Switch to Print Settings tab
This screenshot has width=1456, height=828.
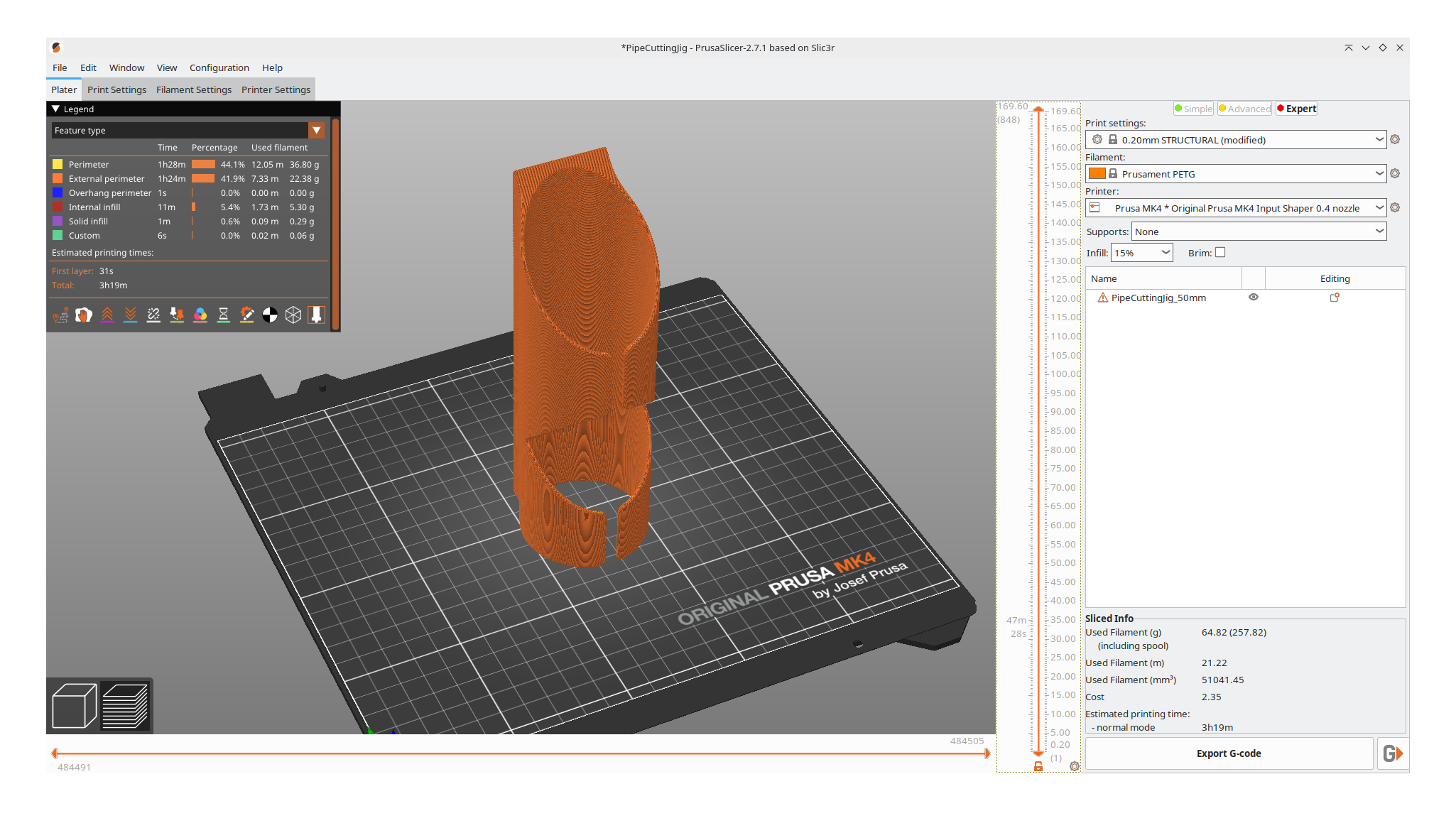click(x=116, y=90)
